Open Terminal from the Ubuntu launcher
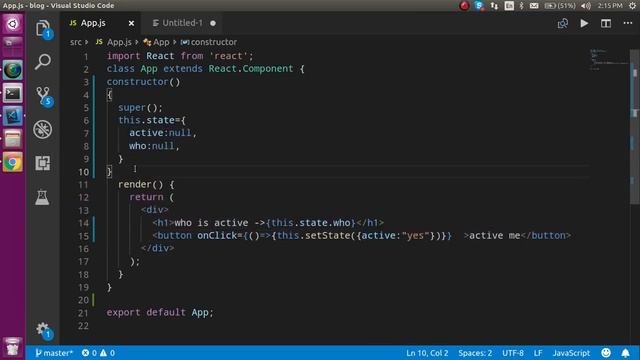 pos(13,93)
